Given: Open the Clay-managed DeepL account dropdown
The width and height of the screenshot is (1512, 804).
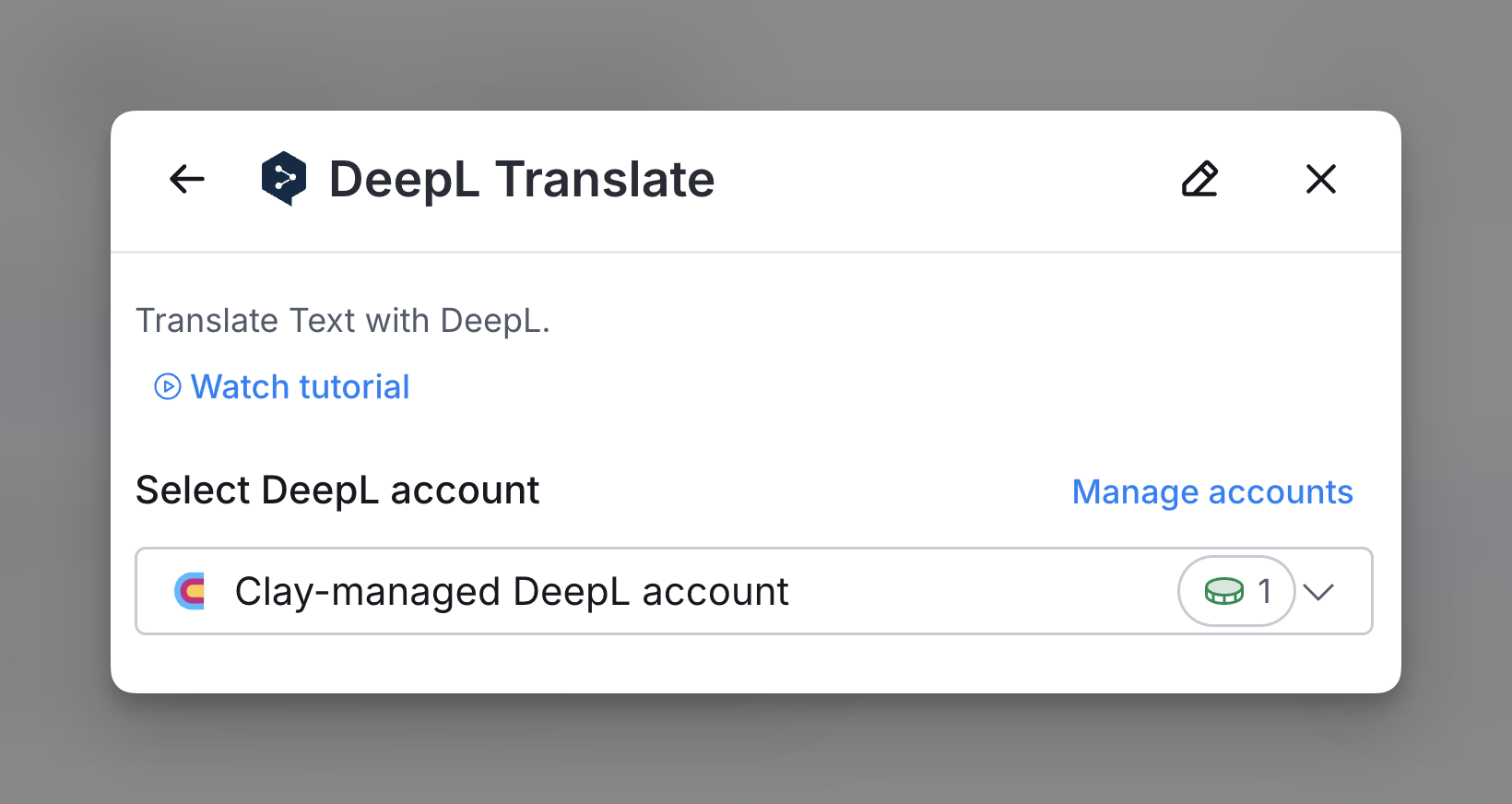Looking at the screenshot, I should click(x=754, y=591).
